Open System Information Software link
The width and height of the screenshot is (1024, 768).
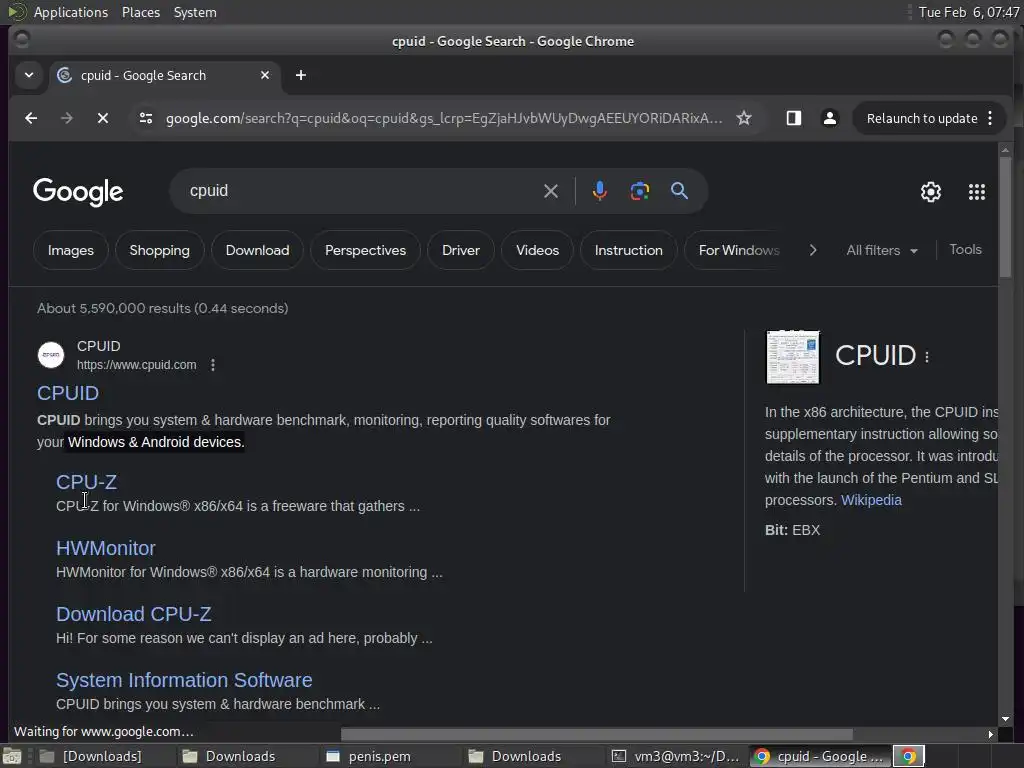click(x=184, y=680)
